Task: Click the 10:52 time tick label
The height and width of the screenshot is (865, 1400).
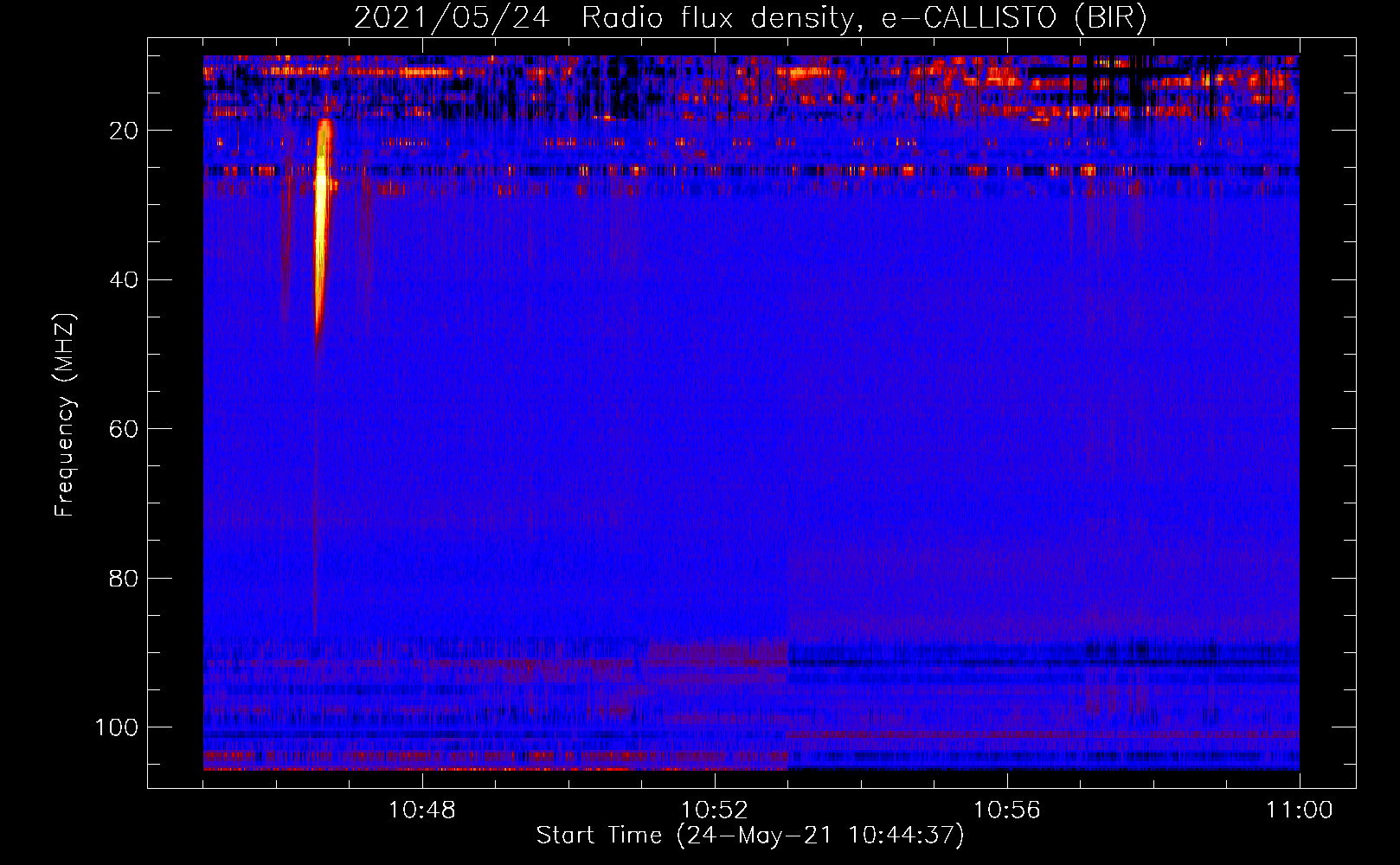Action: click(x=715, y=811)
